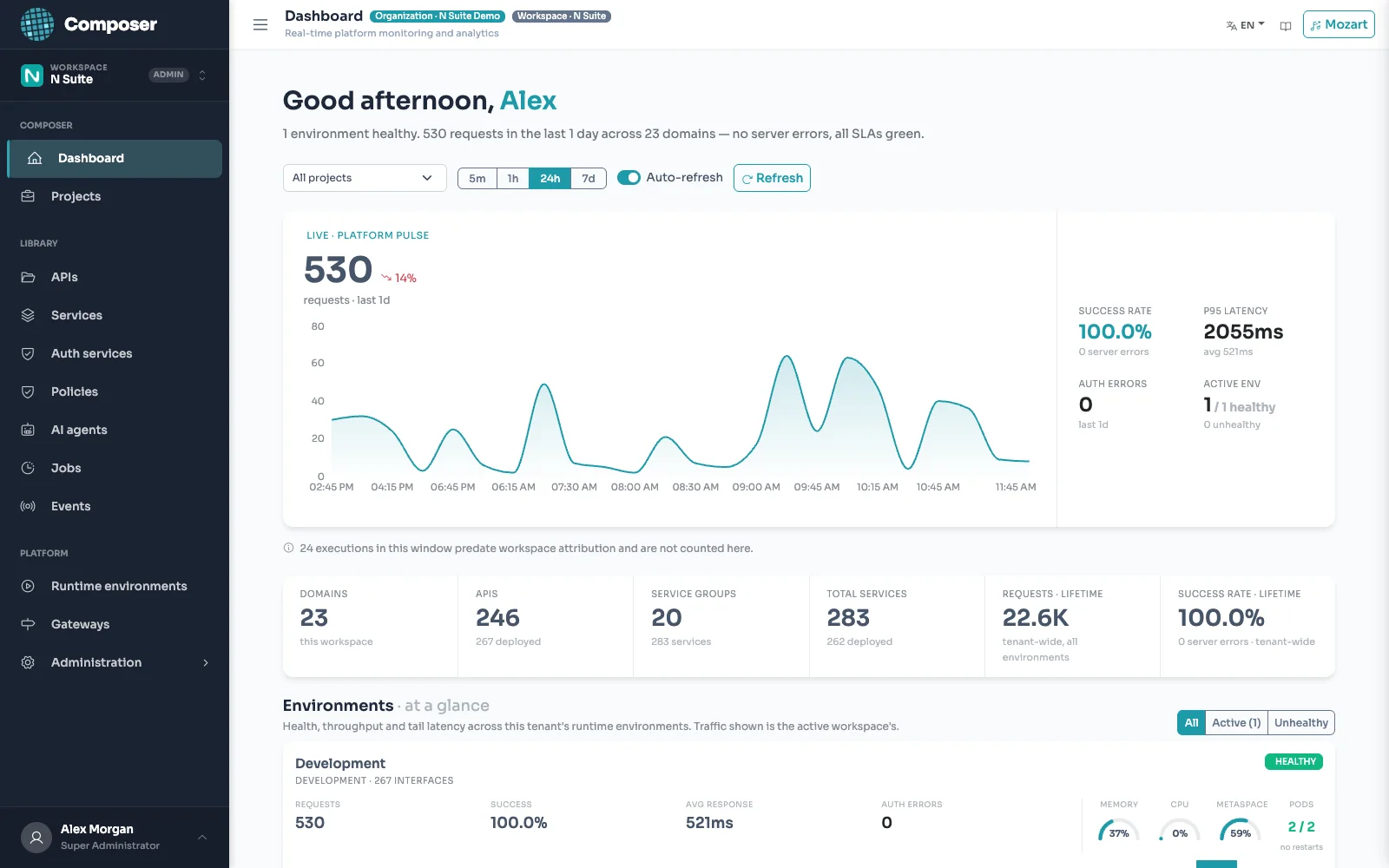
Task: Navigate to Runtime environments
Action: (x=115, y=586)
